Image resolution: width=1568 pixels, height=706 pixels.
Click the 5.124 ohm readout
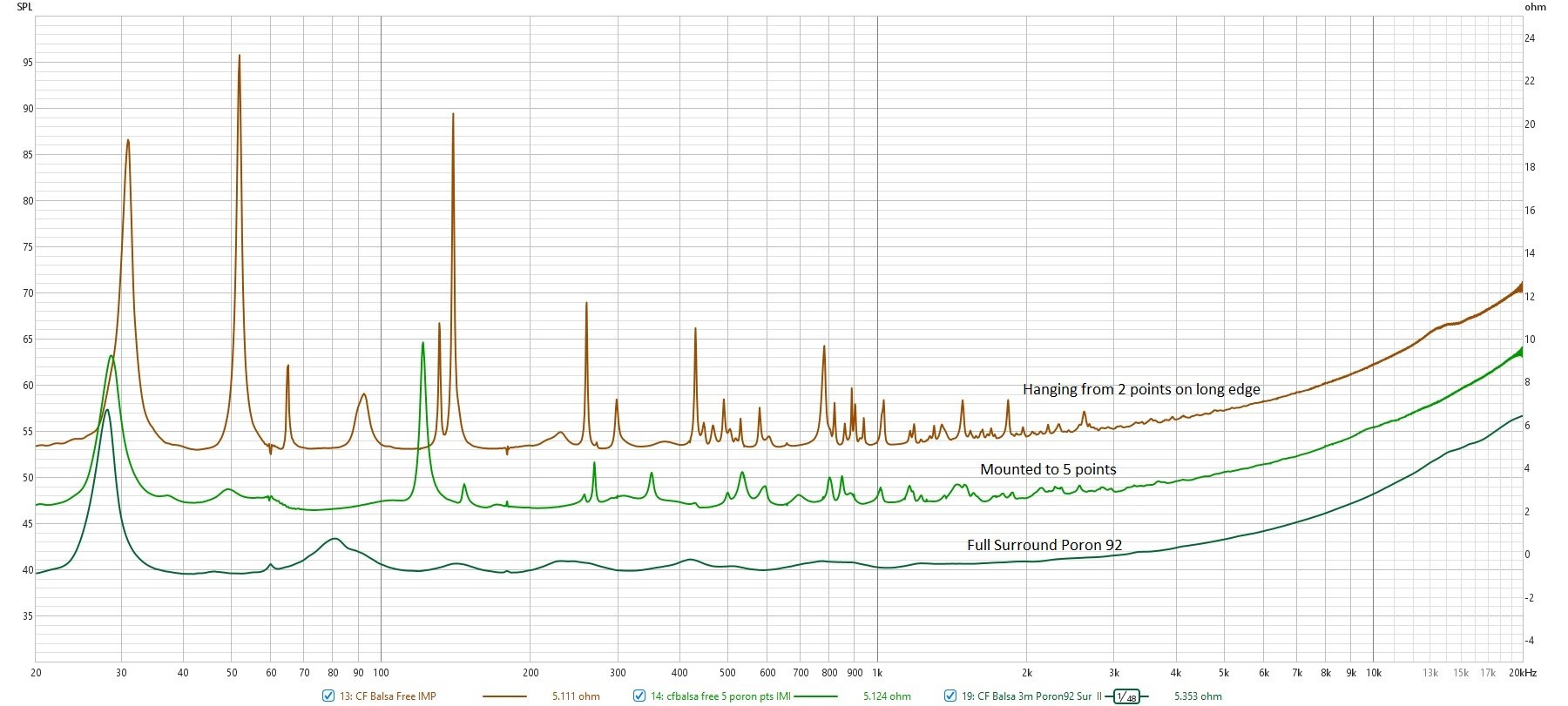(887, 696)
